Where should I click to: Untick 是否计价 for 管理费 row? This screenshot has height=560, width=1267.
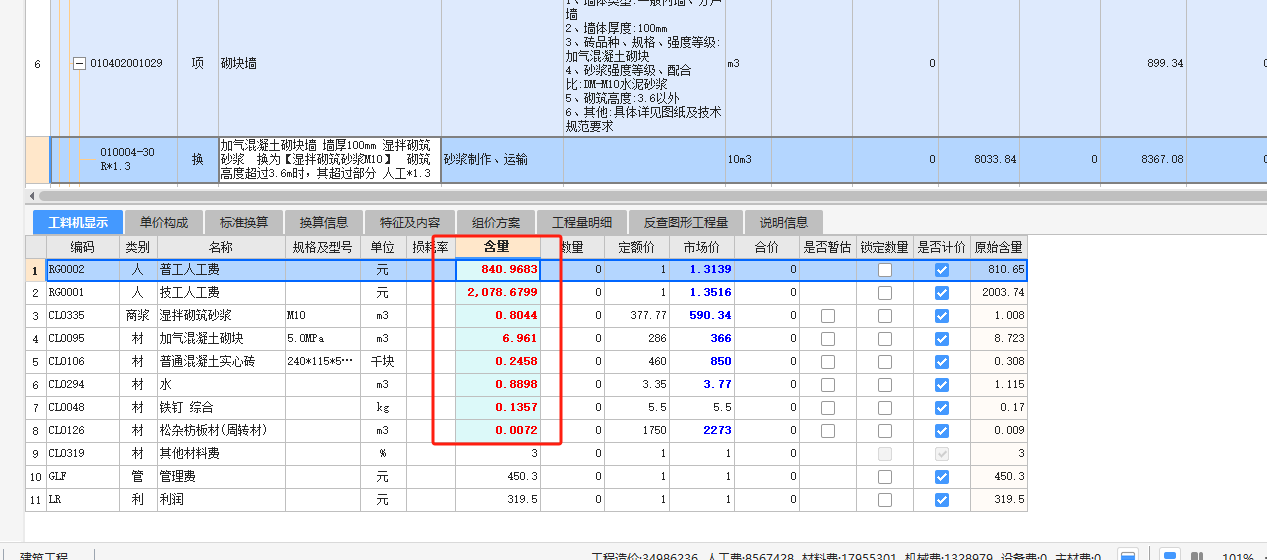(941, 477)
